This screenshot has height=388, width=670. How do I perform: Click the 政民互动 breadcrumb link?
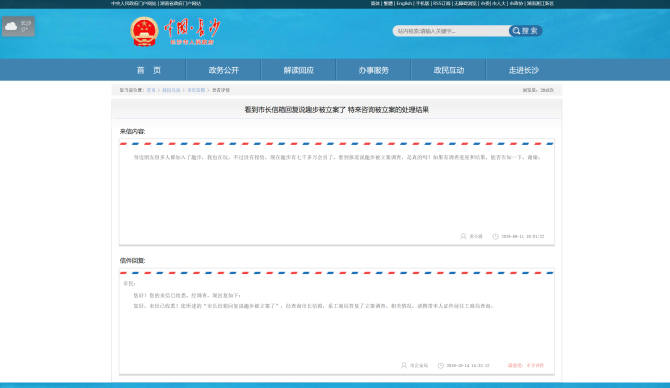coord(171,90)
